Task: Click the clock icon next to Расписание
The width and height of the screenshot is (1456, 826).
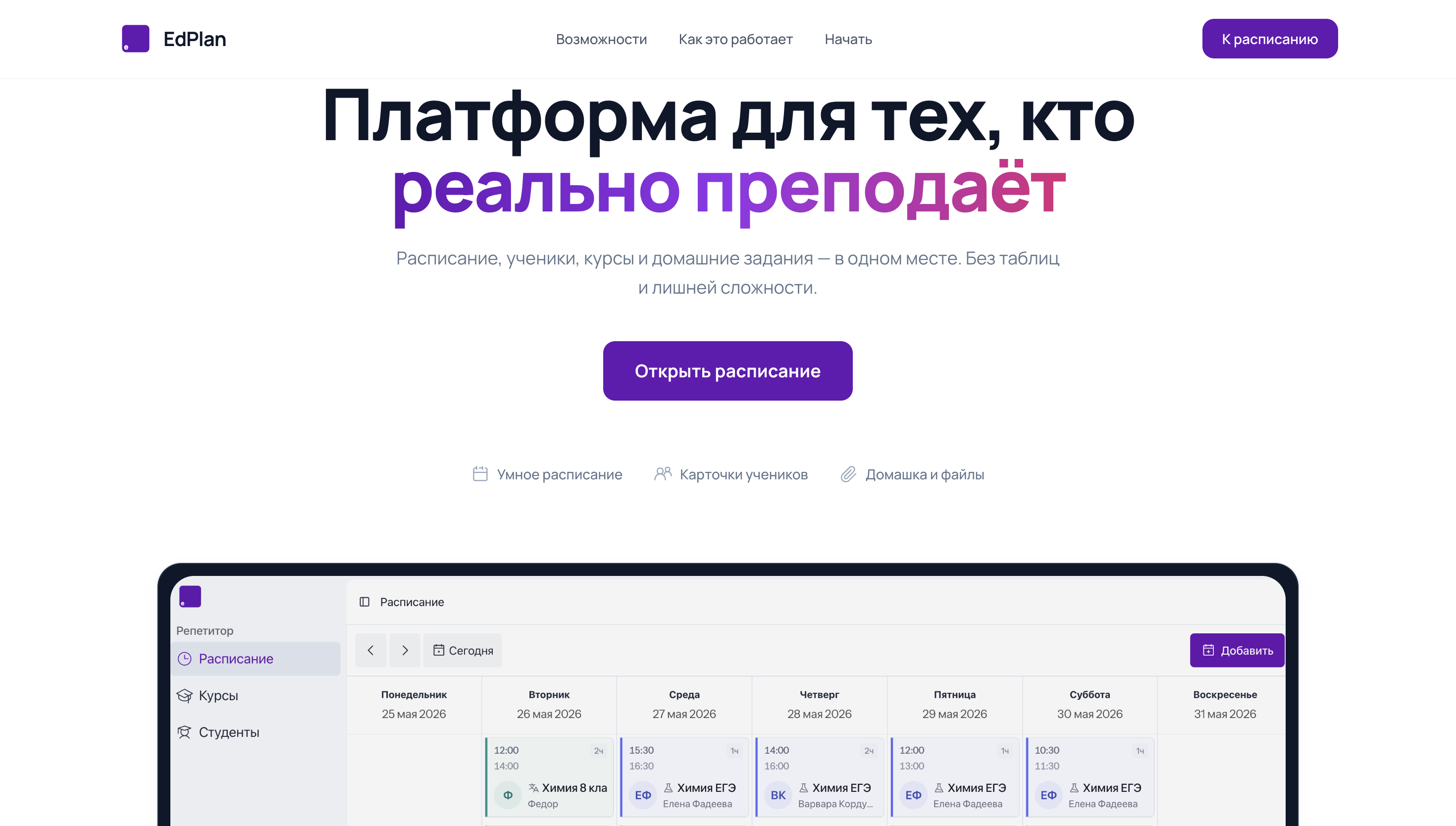Action: [x=184, y=659]
